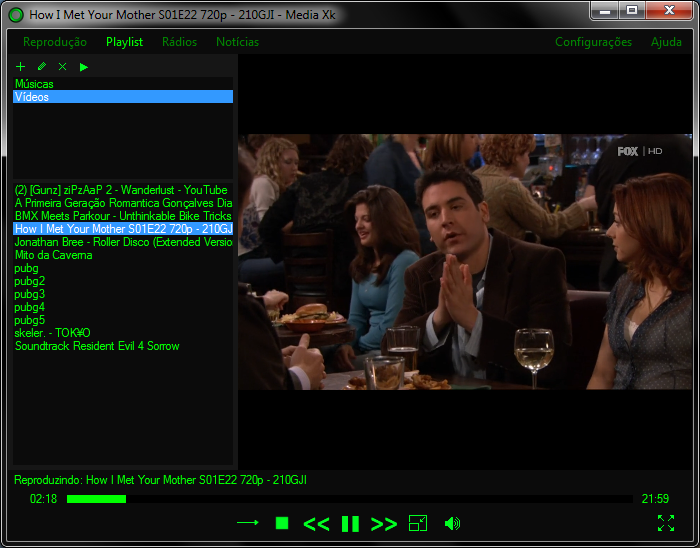Select the pubg3 video entry

123,294
